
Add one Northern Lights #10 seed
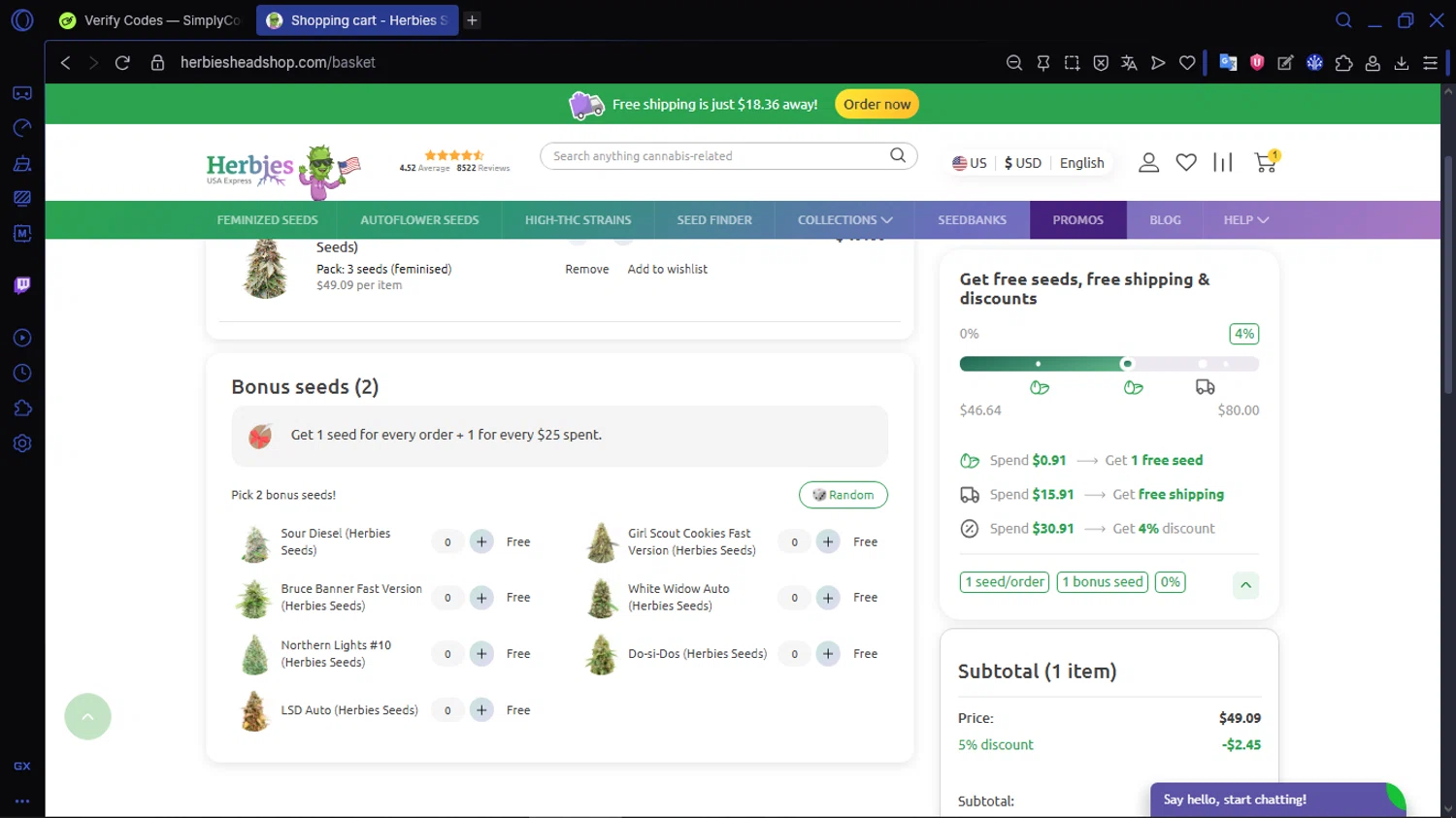481,654
